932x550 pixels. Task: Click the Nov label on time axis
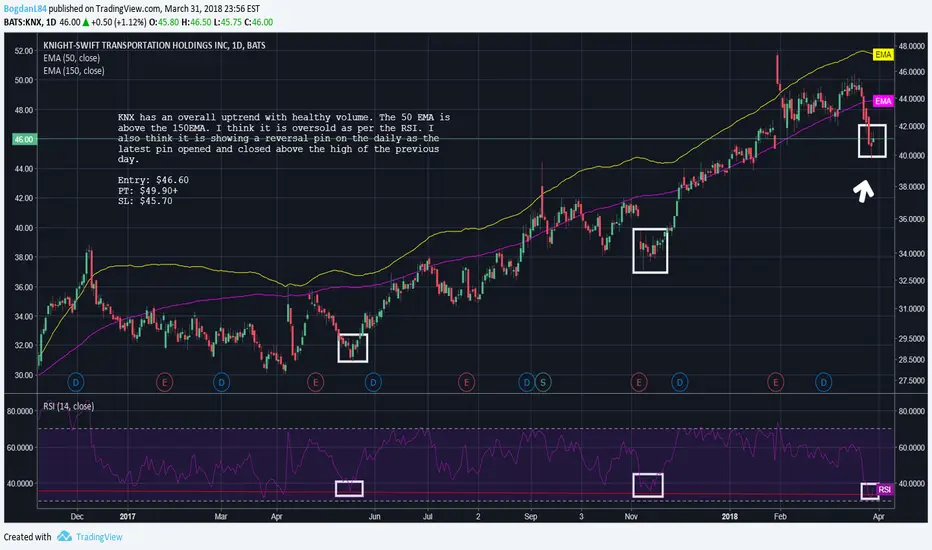(x=631, y=516)
